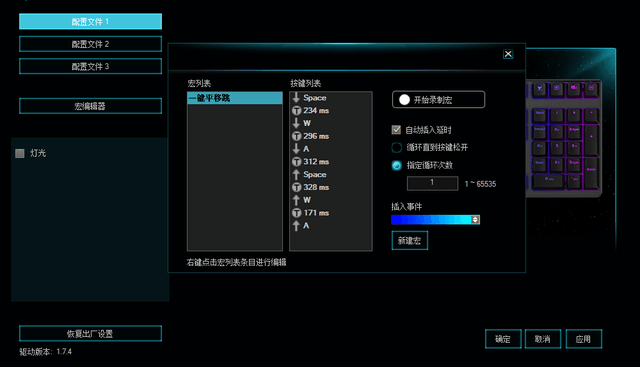
Task: Enable the 灯光 checkbox
Action: point(20,153)
